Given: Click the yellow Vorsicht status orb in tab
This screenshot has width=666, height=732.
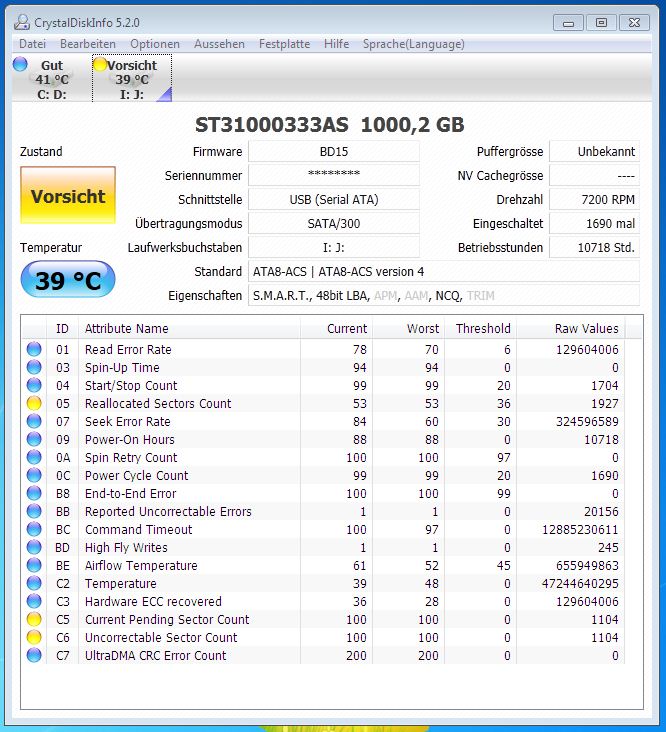Looking at the screenshot, I should 100,64.
